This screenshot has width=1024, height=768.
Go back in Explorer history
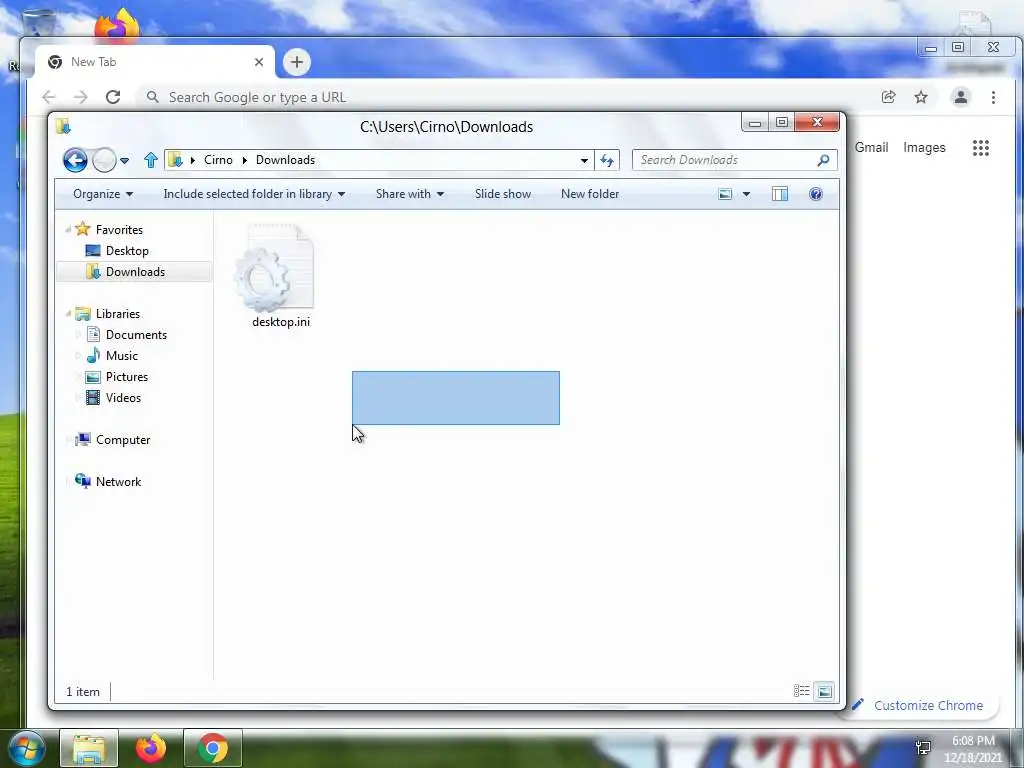(75, 160)
